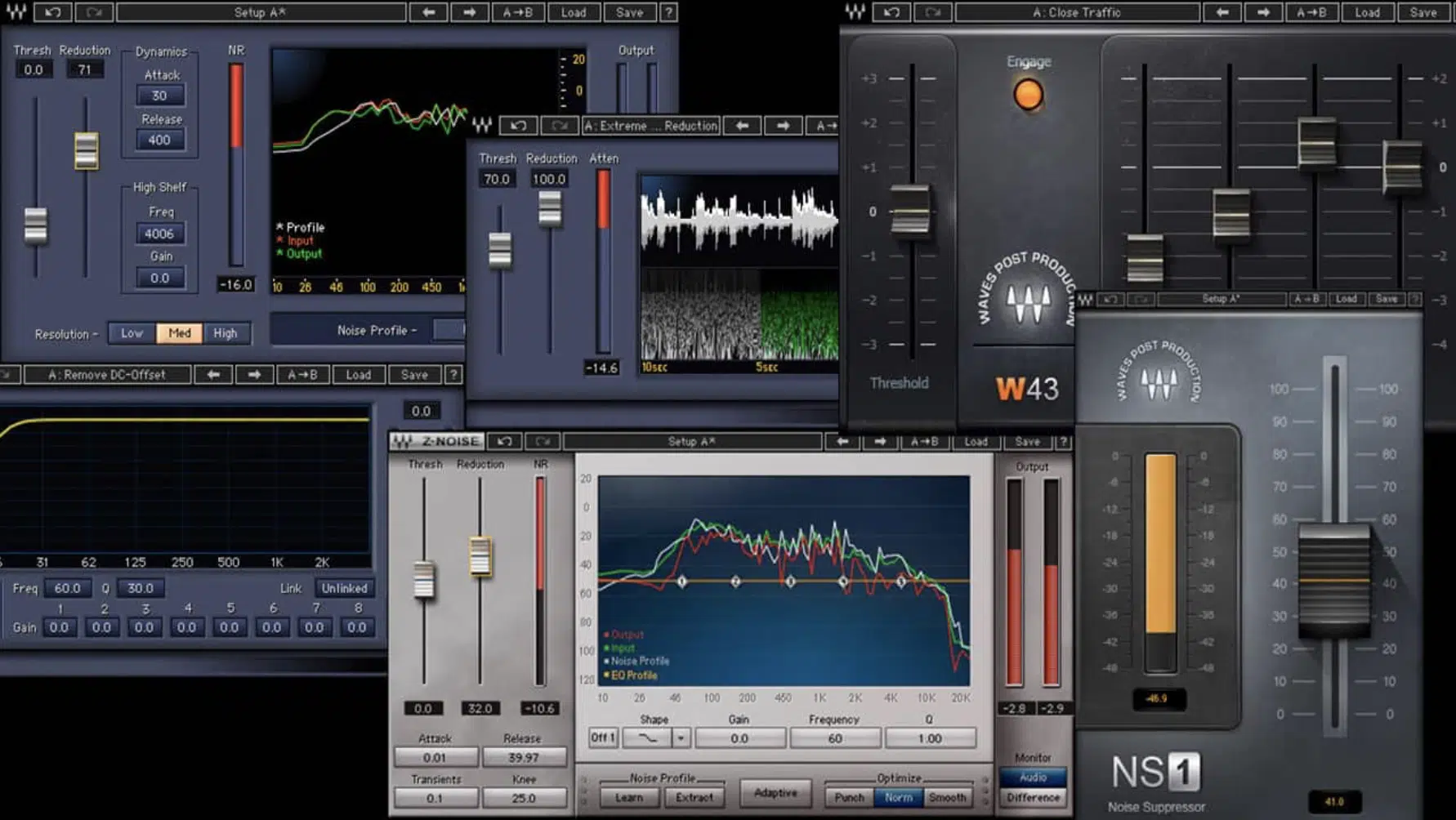
Task: Click redo in the Resolution window toolbar
Action: pyautogui.click(x=94, y=12)
